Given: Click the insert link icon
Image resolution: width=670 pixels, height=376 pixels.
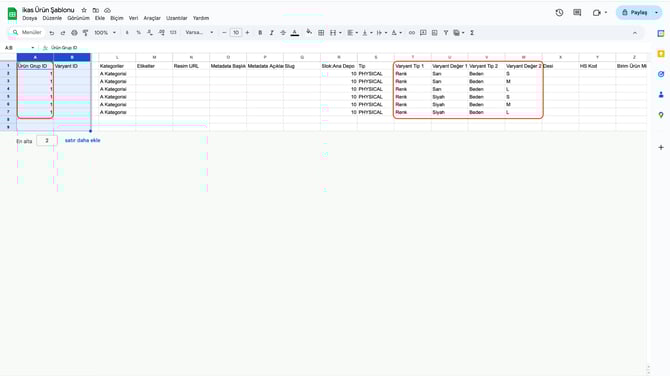Looking at the screenshot, I should 411,33.
